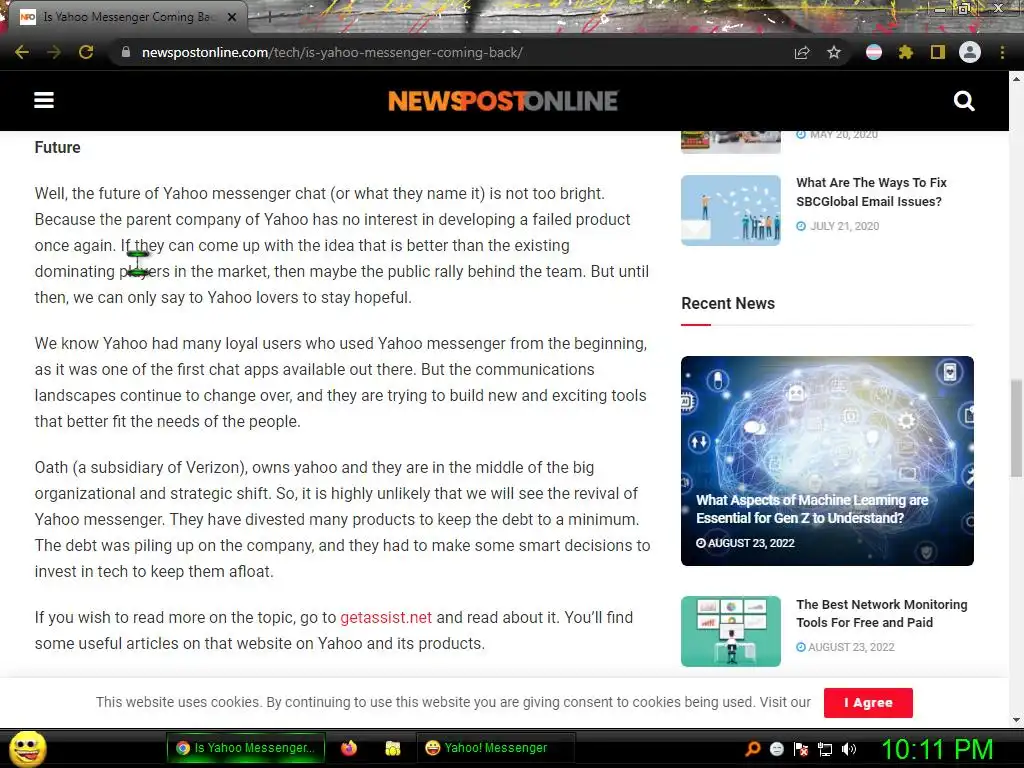Toggle the browser side panel
1024x768 pixels.
938,52
